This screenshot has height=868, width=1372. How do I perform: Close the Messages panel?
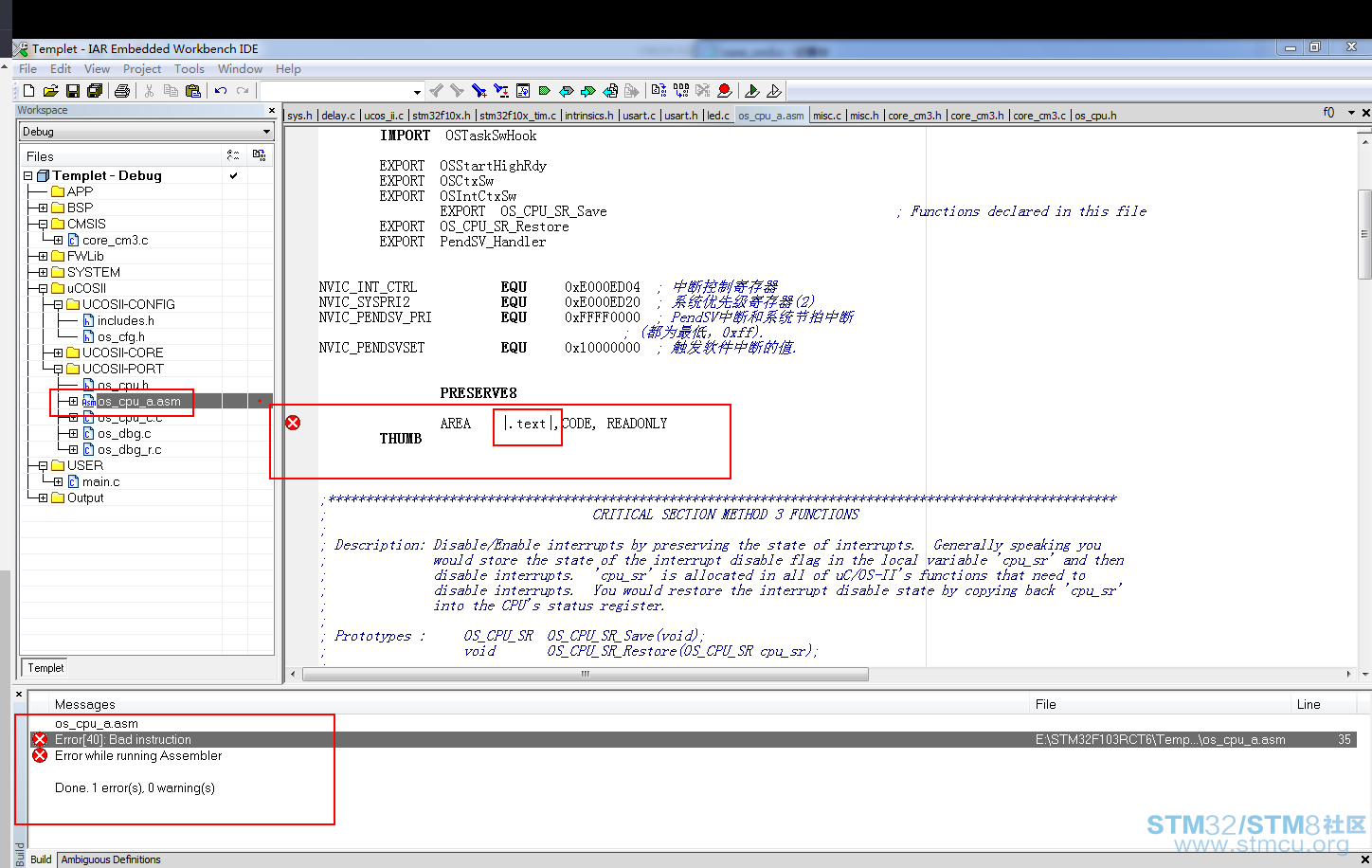click(19, 695)
